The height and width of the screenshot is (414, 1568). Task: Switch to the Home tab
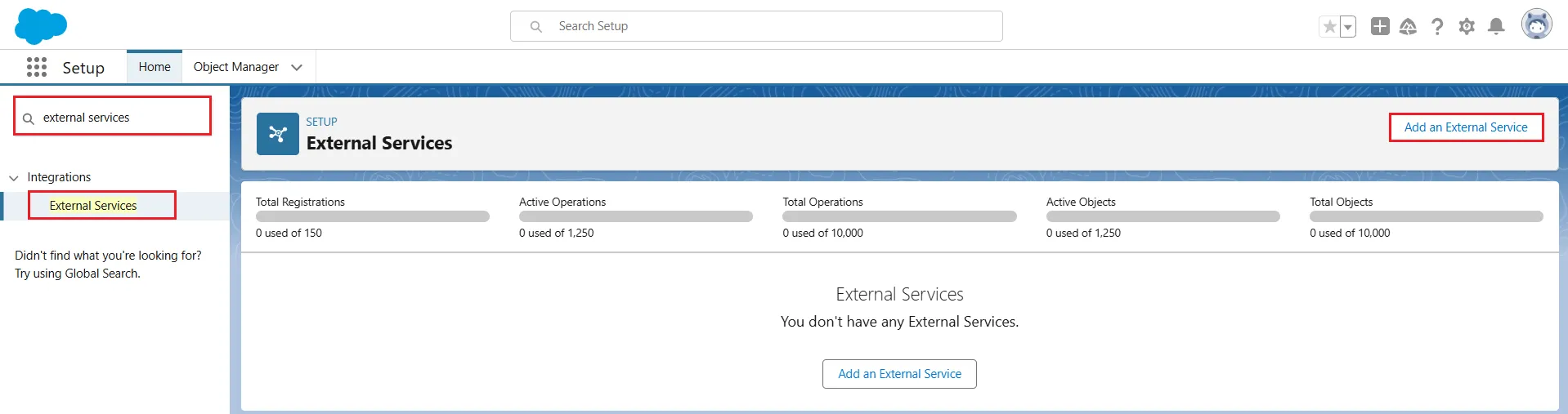coord(155,67)
